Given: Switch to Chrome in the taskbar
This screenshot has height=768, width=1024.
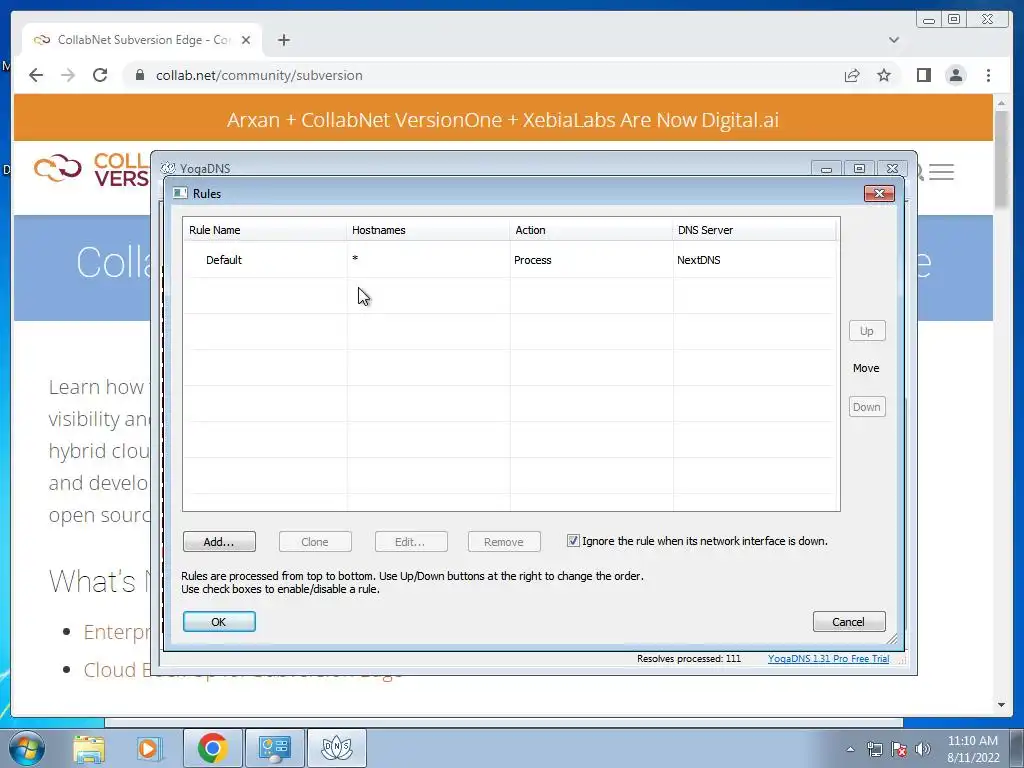Looking at the screenshot, I should point(213,748).
